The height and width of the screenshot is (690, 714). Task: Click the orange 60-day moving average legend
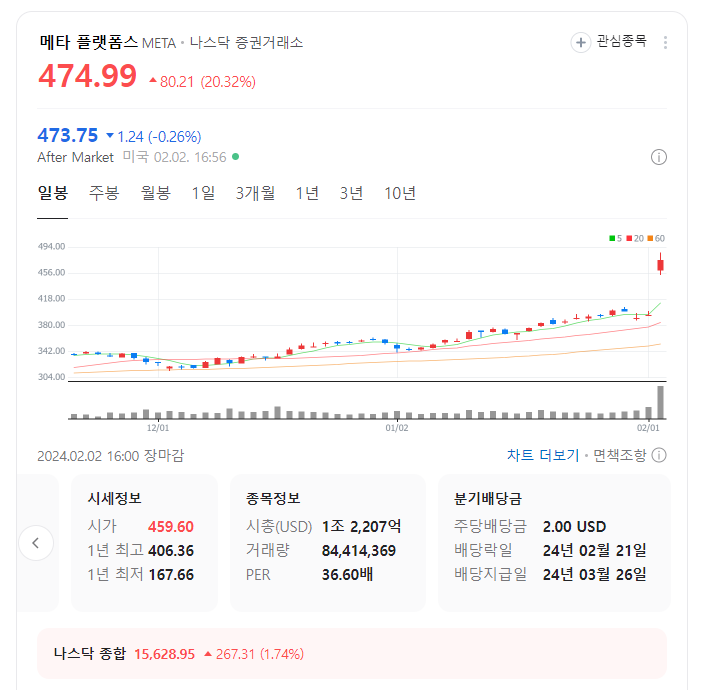(x=656, y=238)
